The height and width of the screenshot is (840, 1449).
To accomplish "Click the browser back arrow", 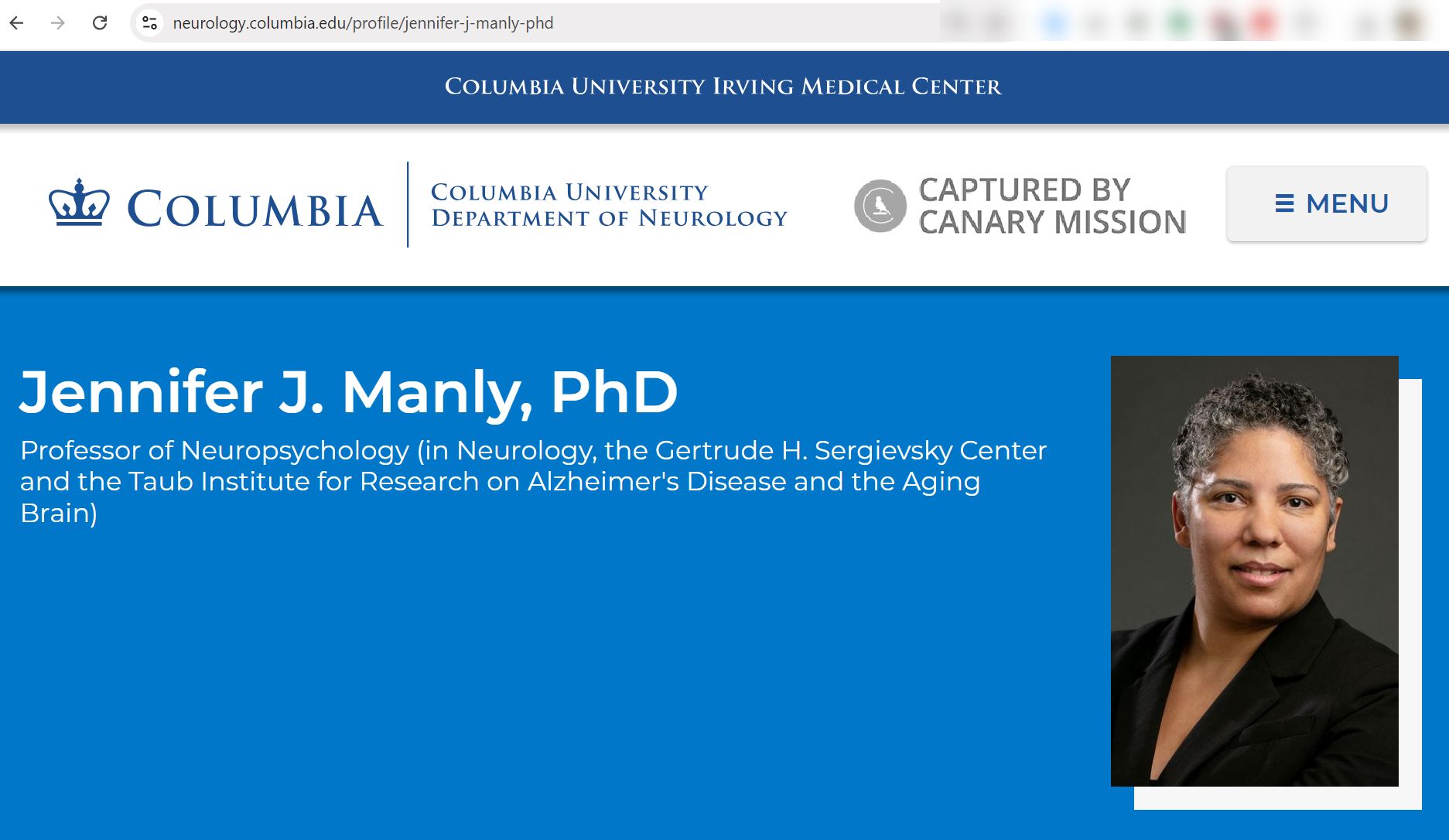I will click(x=17, y=23).
